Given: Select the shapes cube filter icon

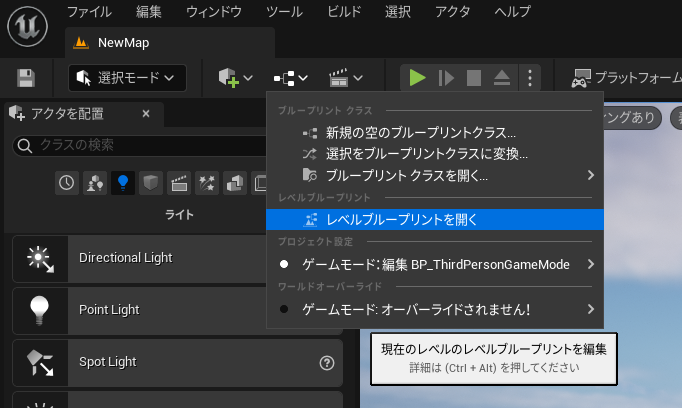Looking at the screenshot, I should point(150,183).
